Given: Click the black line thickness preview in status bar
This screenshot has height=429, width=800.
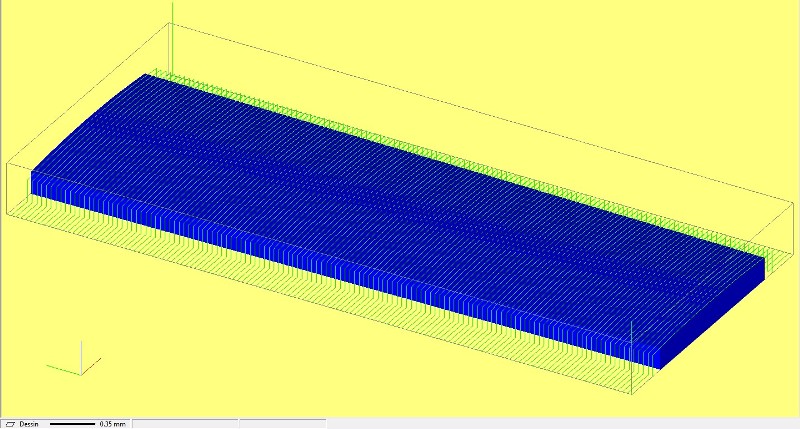Looking at the screenshot, I should 72,424.
